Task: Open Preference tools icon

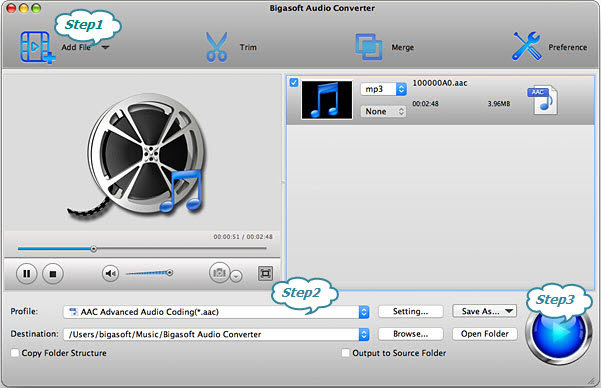Action: pos(527,46)
